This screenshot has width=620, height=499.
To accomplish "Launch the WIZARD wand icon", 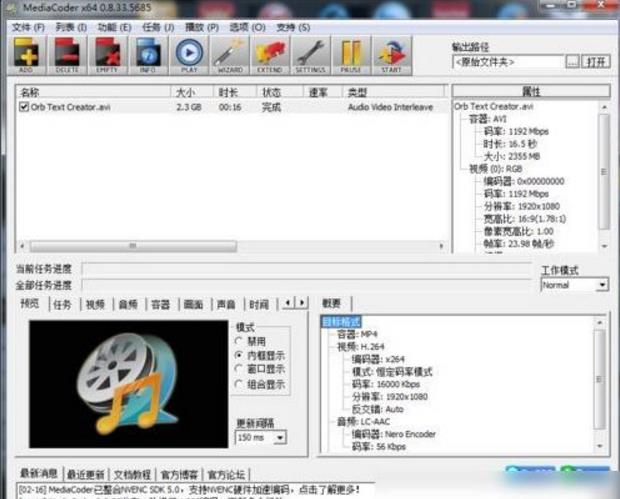I will point(230,55).
